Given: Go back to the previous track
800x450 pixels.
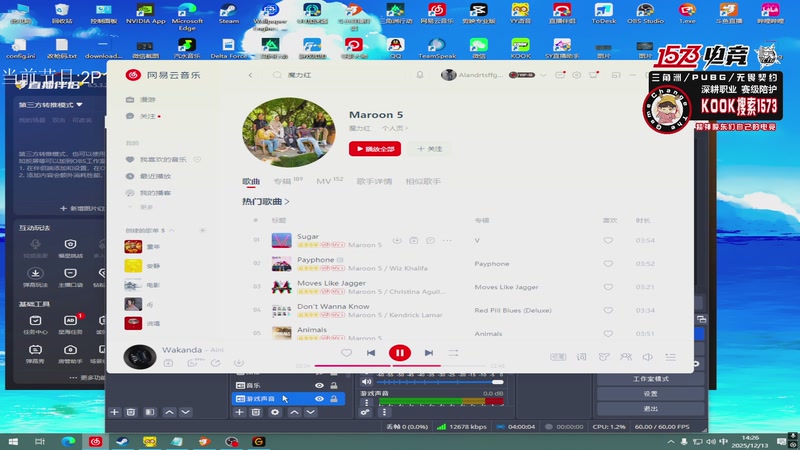Looking at the screenshot, I should [x=371, y=353].
